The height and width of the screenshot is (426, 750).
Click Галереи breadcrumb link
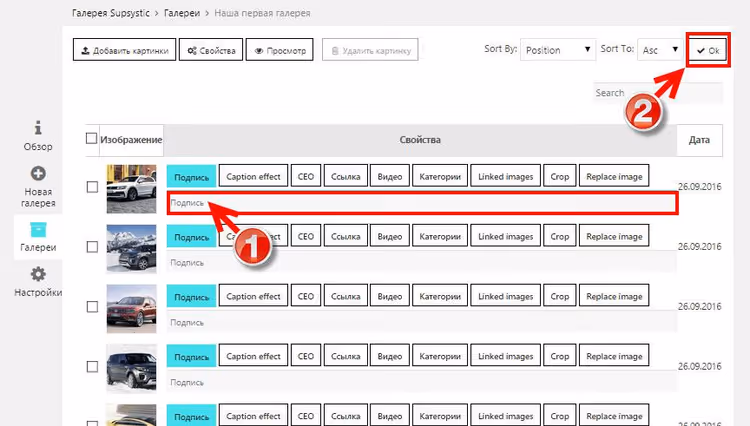[182, 13]
